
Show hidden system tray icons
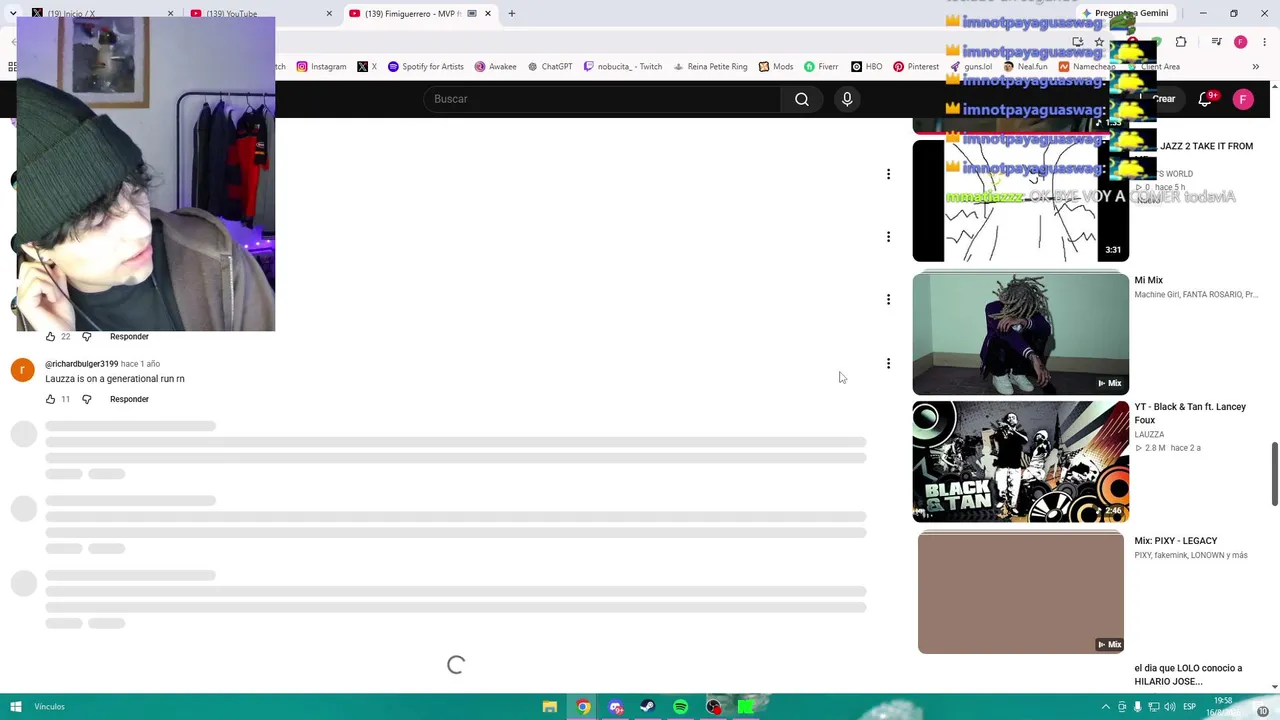coord(1106,707)
